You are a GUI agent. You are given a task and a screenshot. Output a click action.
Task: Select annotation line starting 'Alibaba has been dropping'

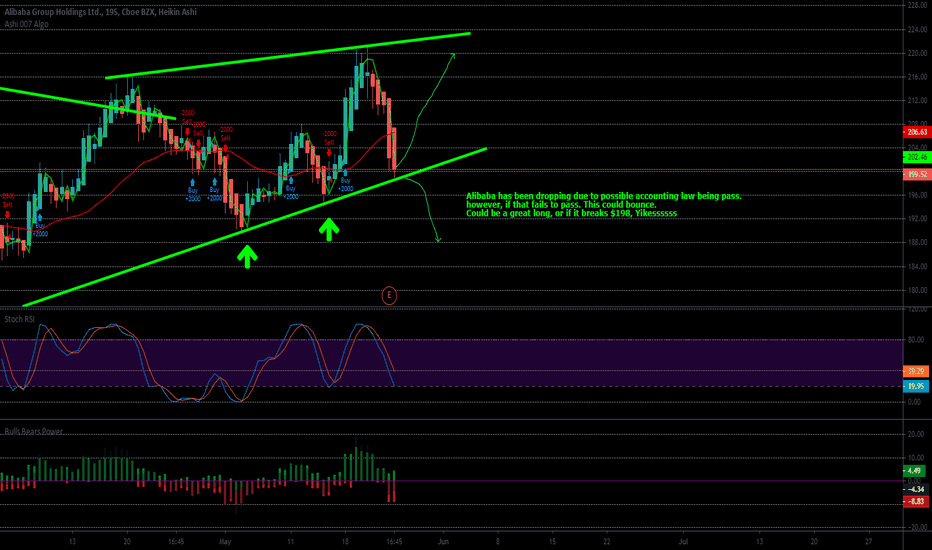(604, 196)
